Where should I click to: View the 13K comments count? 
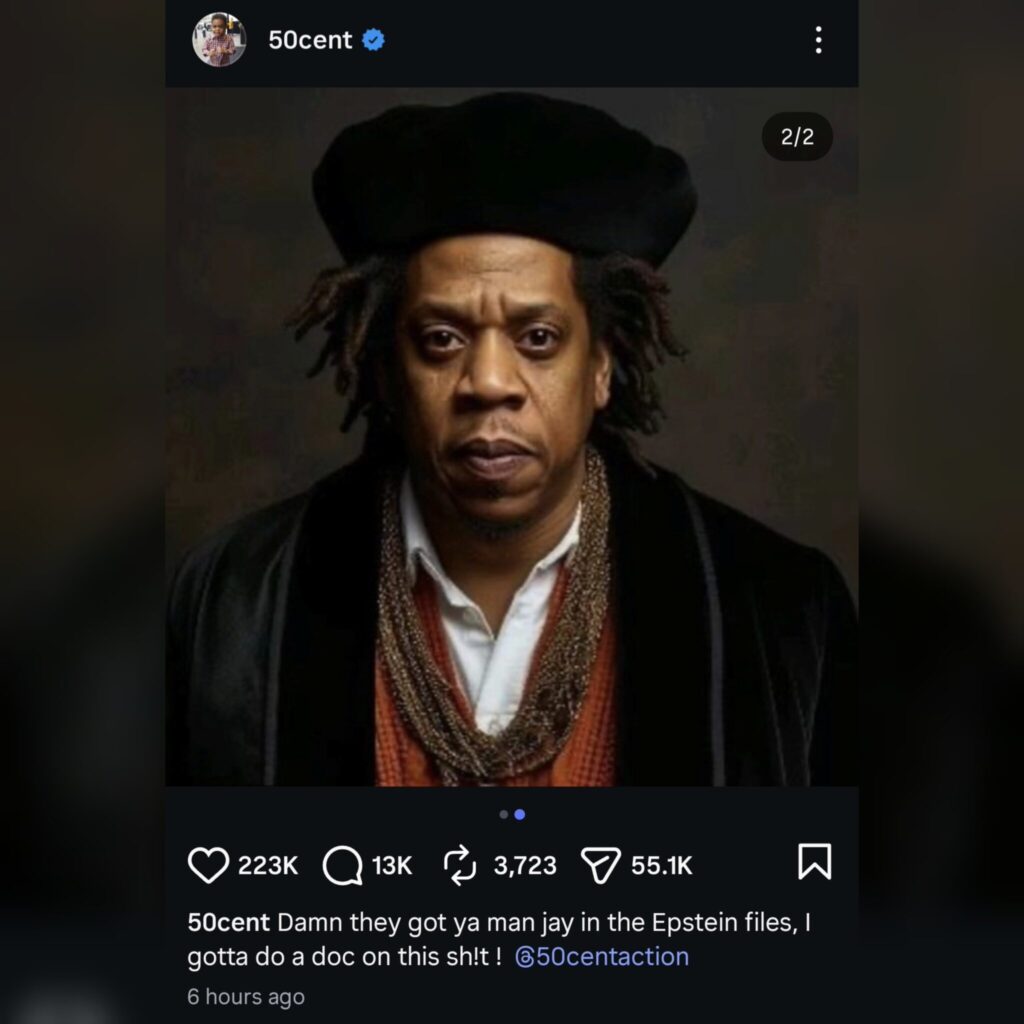point(392,865)
